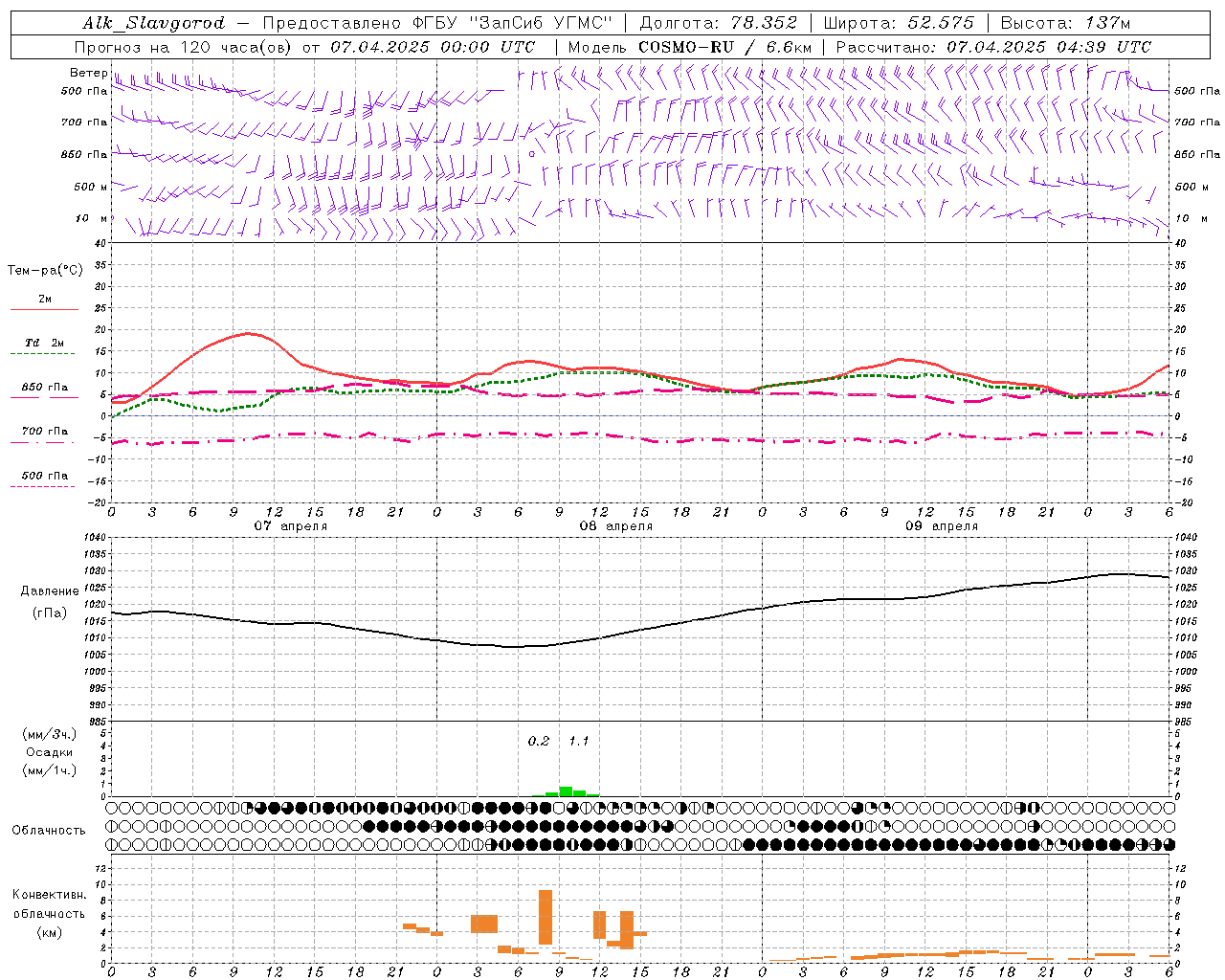The height and width of the screenshot is (980, 1225).
Task: Click Рассчитано: 07.04.2025 04:39 UTC timestamp
Action: pos(993,47)
